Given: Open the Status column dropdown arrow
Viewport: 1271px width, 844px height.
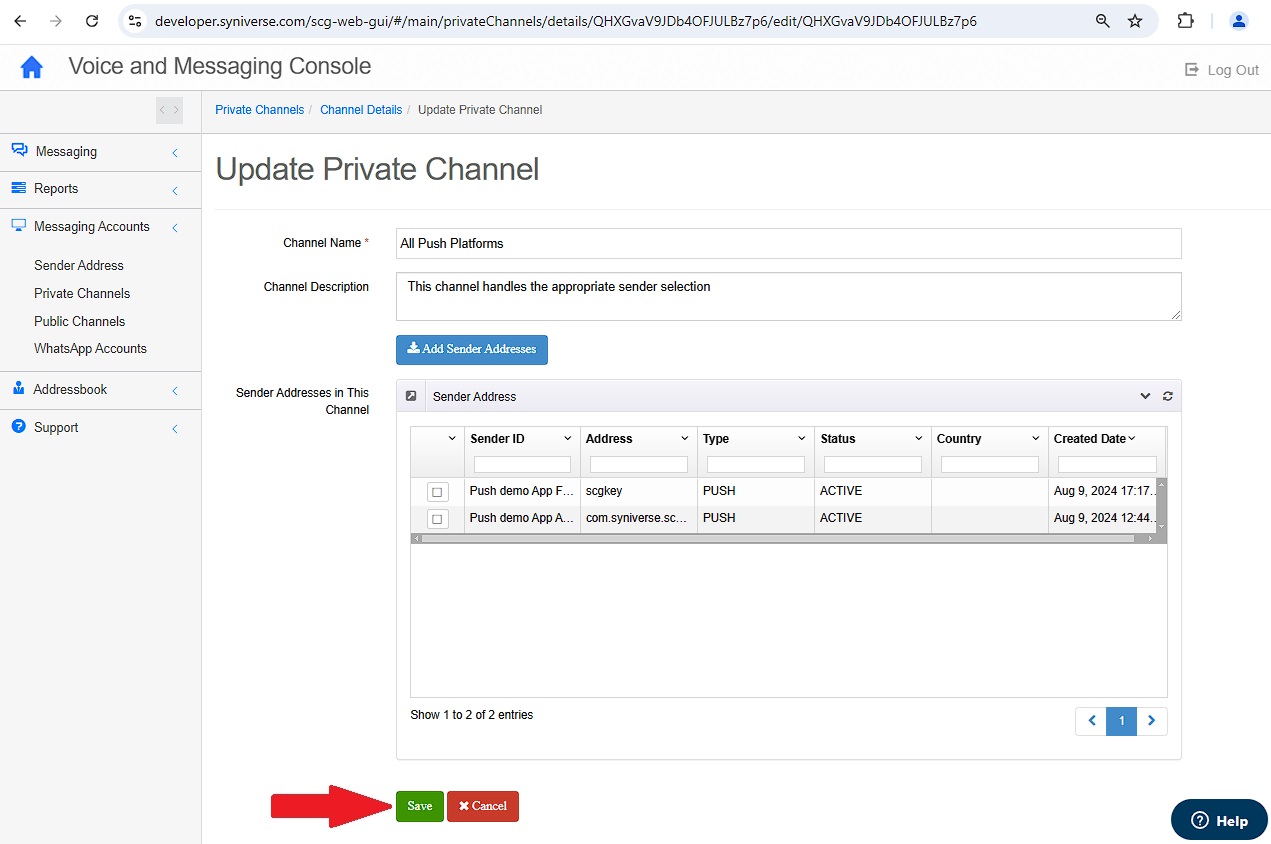Looking at the screenshot, I should point(919,439).
